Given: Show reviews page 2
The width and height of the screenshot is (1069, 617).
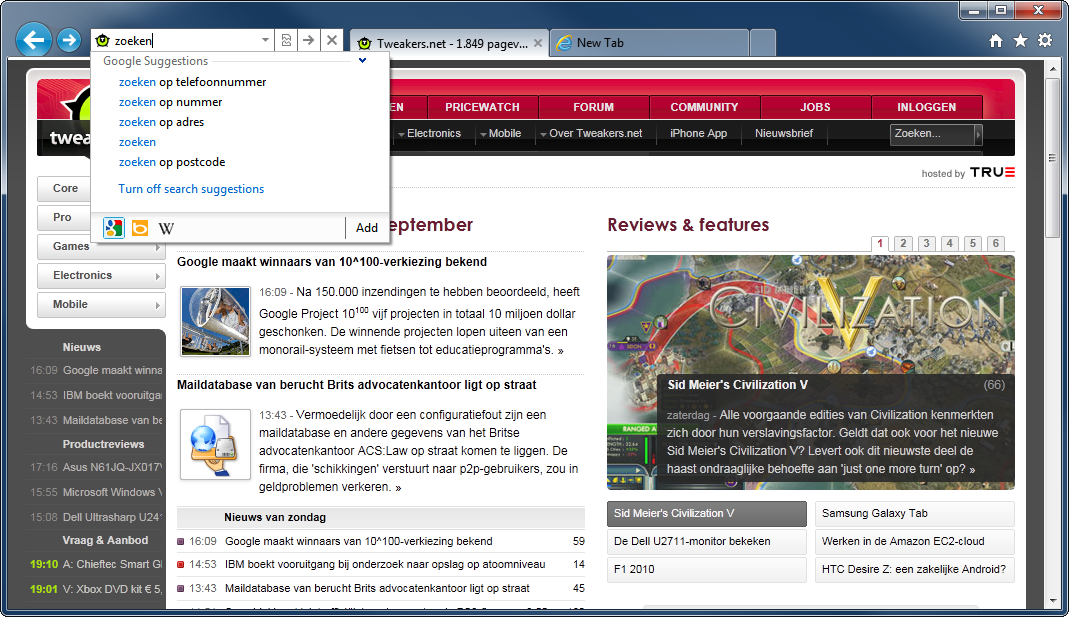Looking at the screenshot, I should click(903, 243).
